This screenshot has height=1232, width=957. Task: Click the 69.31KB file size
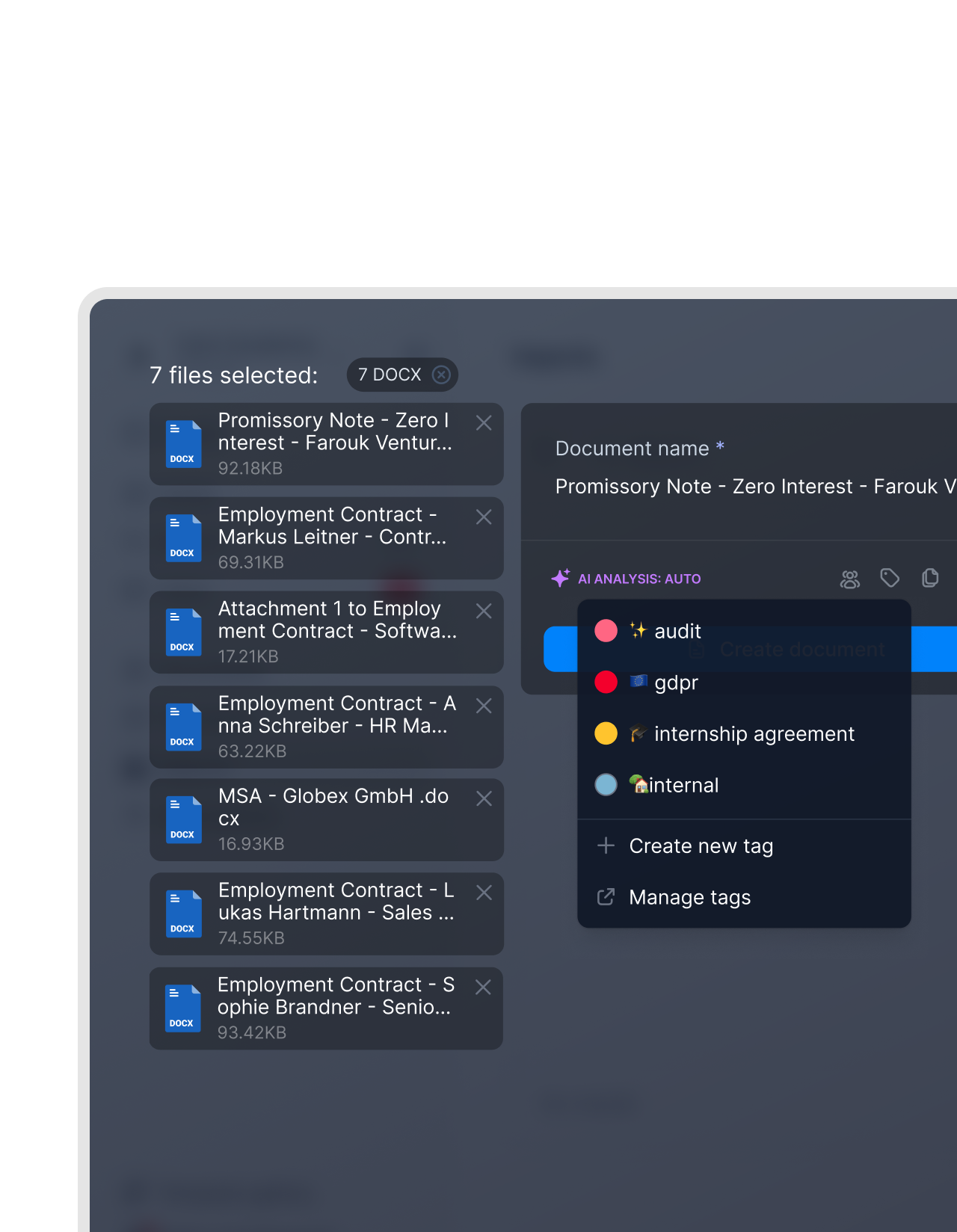click(x=251, y=562)
